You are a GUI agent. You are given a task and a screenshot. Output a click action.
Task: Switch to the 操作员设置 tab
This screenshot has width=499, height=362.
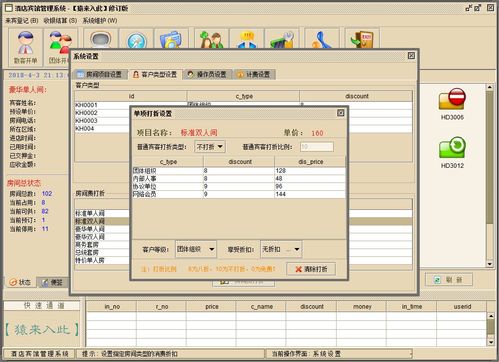pos(207,74)
